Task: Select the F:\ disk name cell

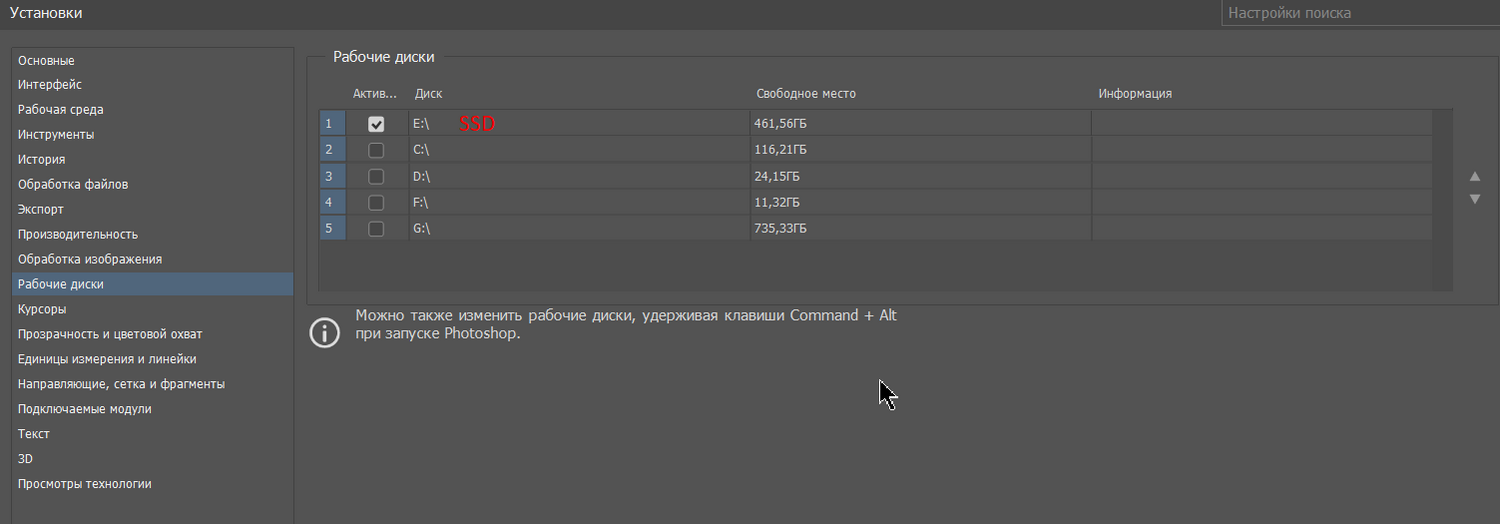Action: (579, 202)
